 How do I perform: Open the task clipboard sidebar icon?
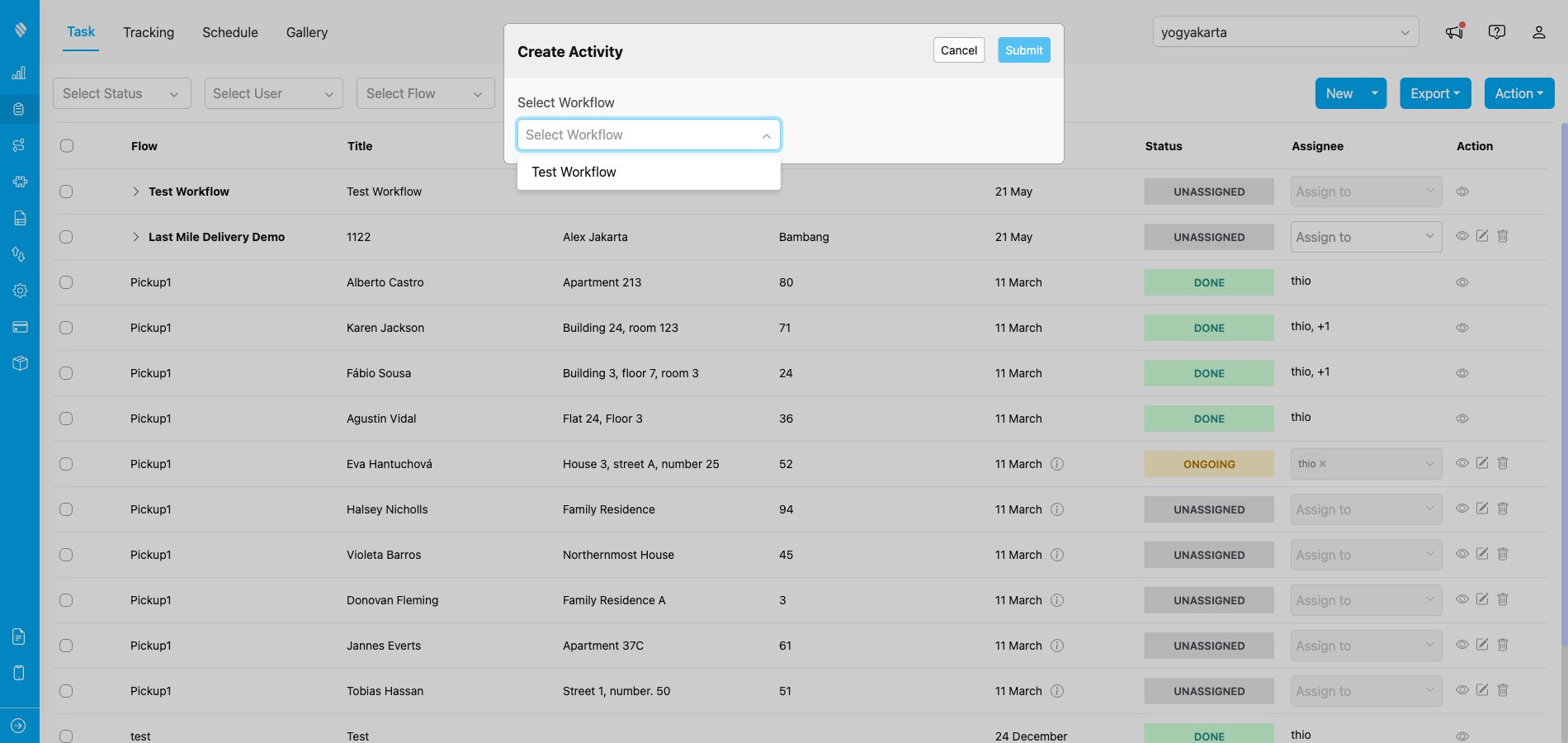click(19, 109)
